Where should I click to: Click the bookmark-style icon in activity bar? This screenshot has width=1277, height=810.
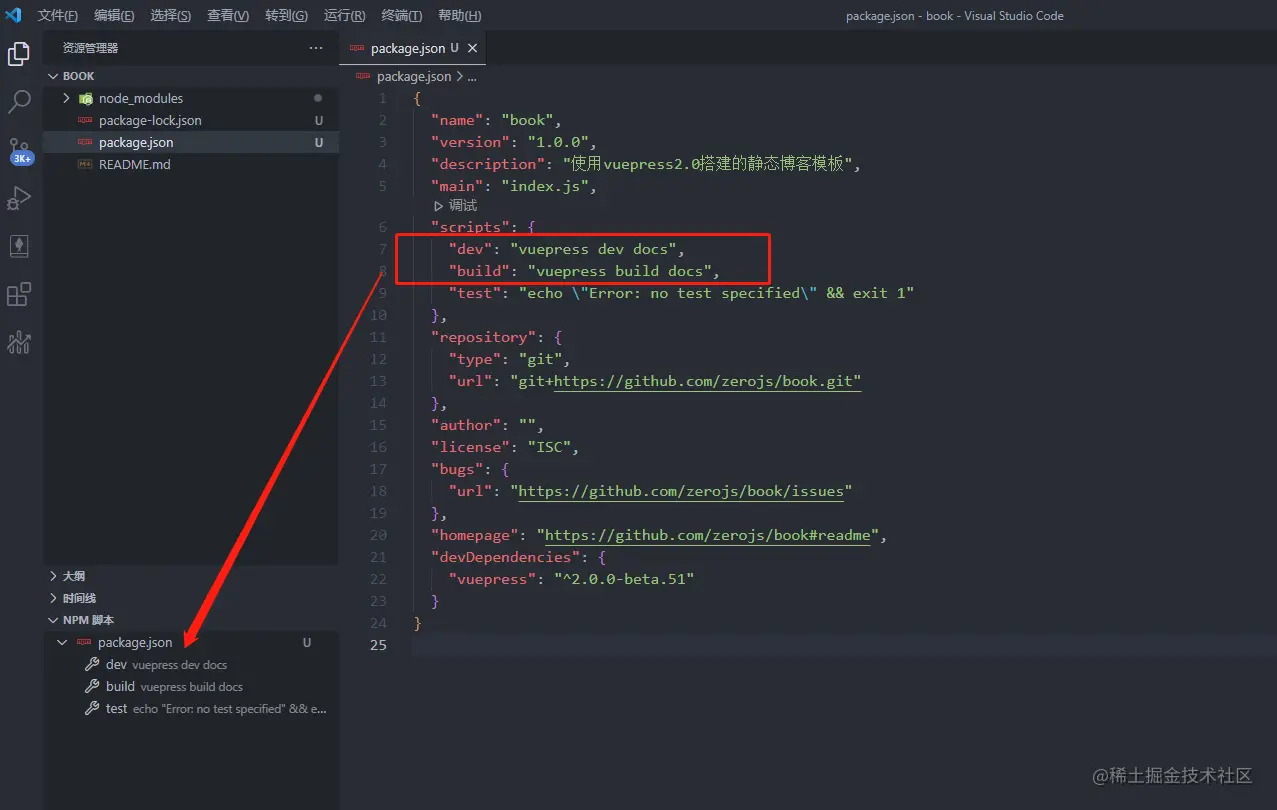(19, 246)
